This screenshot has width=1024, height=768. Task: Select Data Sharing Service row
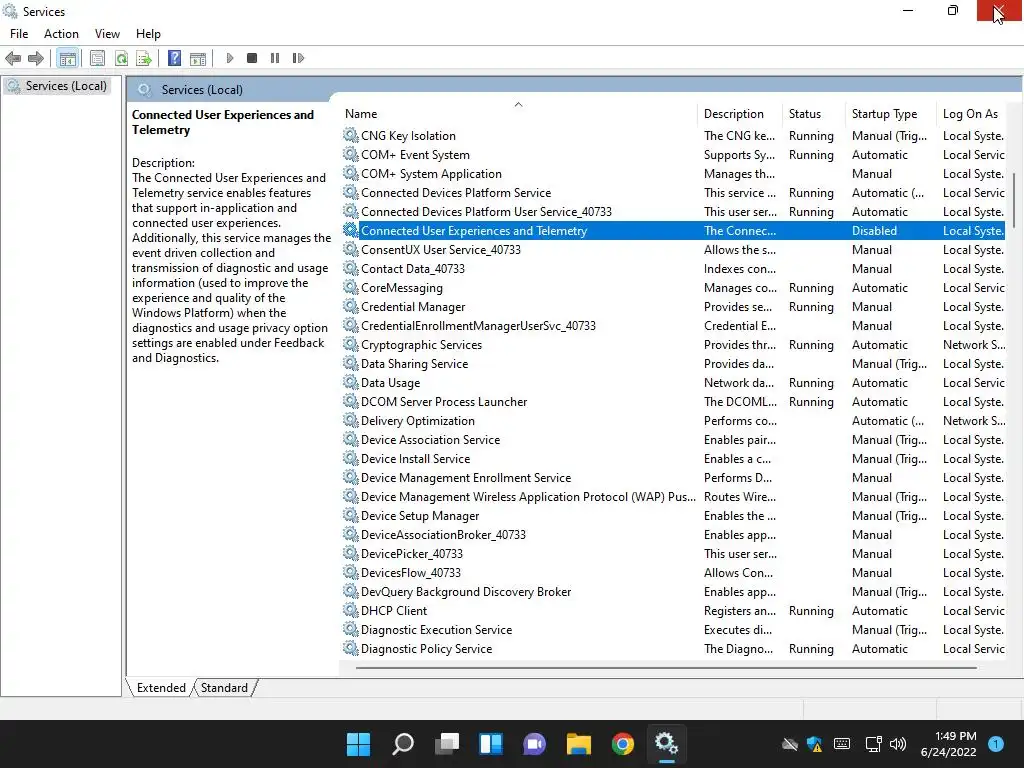pos(673,364)
